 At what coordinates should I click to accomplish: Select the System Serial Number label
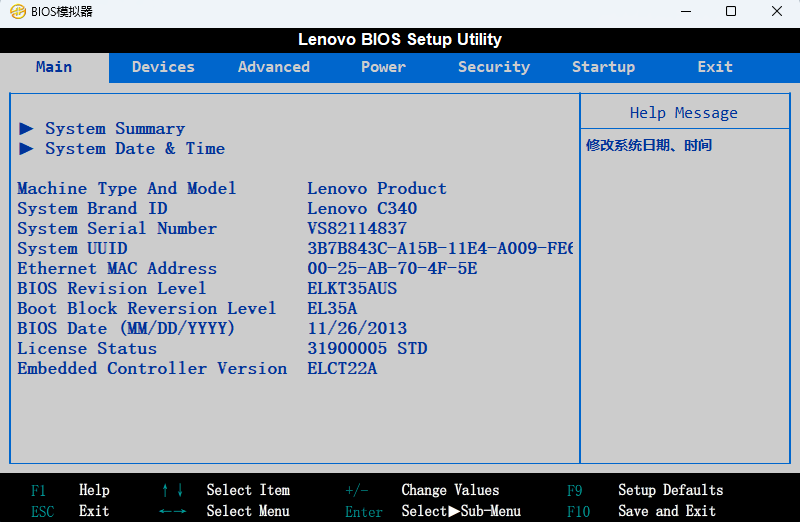[x=117, y=228]
